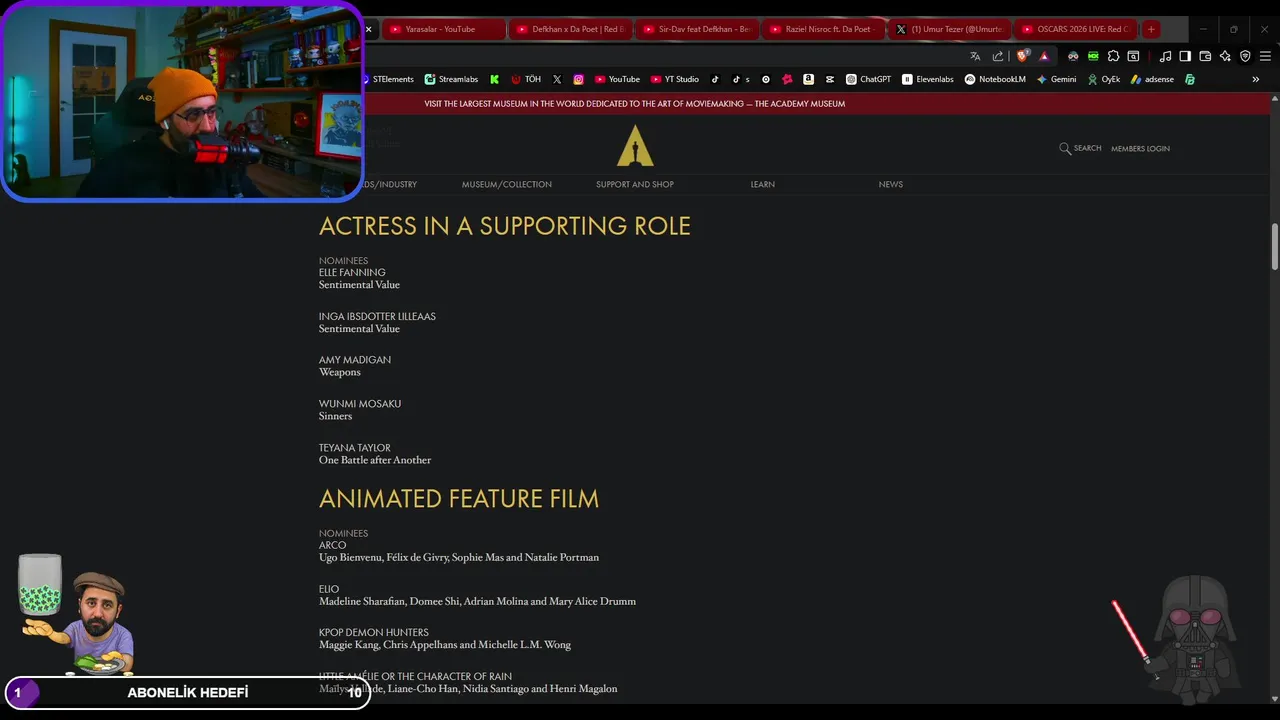Open the YT Studio bookmark
The image size is (1280, 720).
[x=675, y=79]
